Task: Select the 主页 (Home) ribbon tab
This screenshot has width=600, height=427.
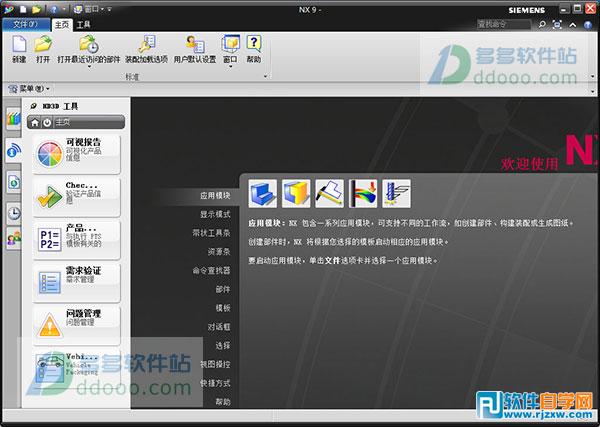Action: (62, 24)
